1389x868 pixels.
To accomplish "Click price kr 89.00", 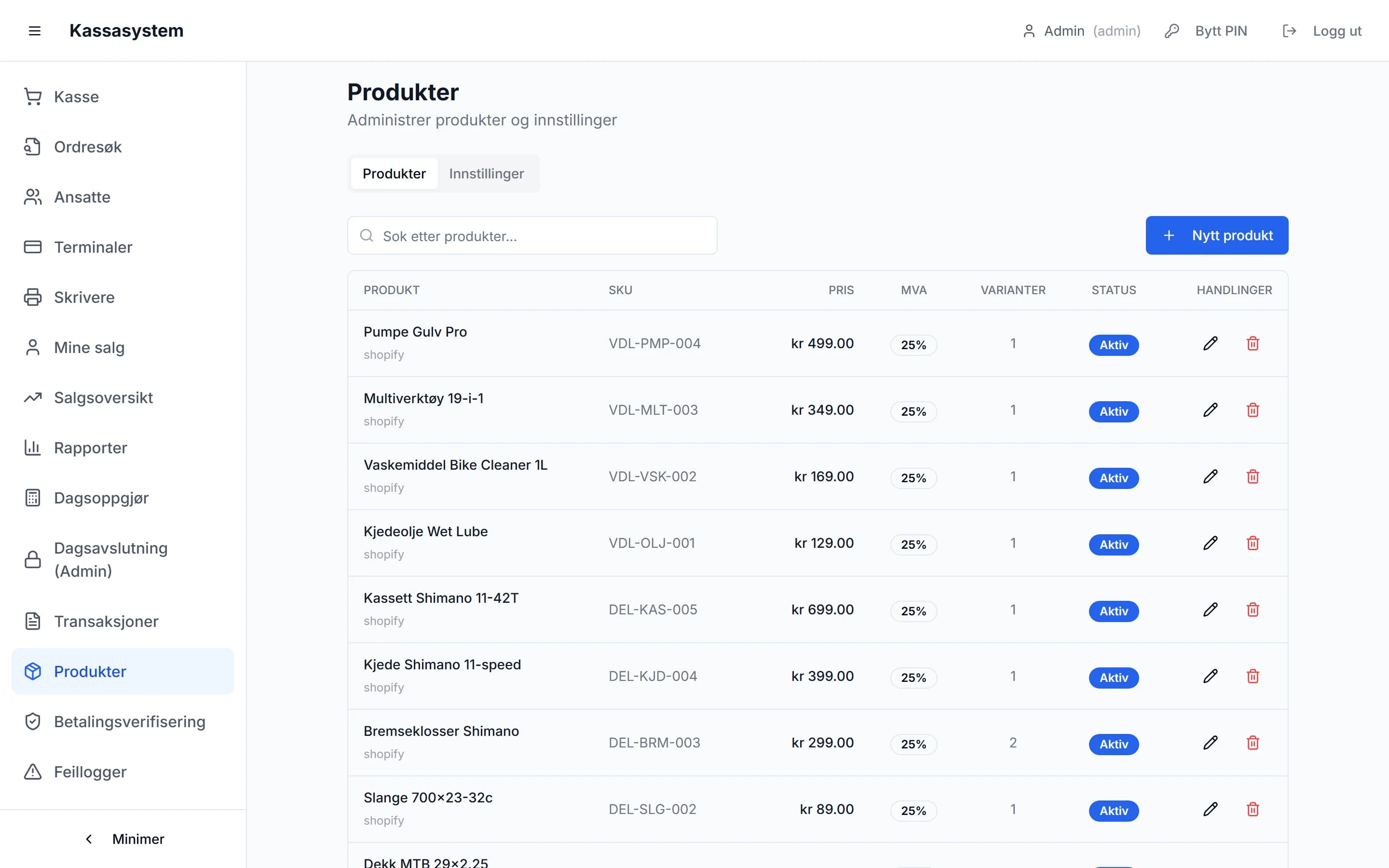I will 827,810.
